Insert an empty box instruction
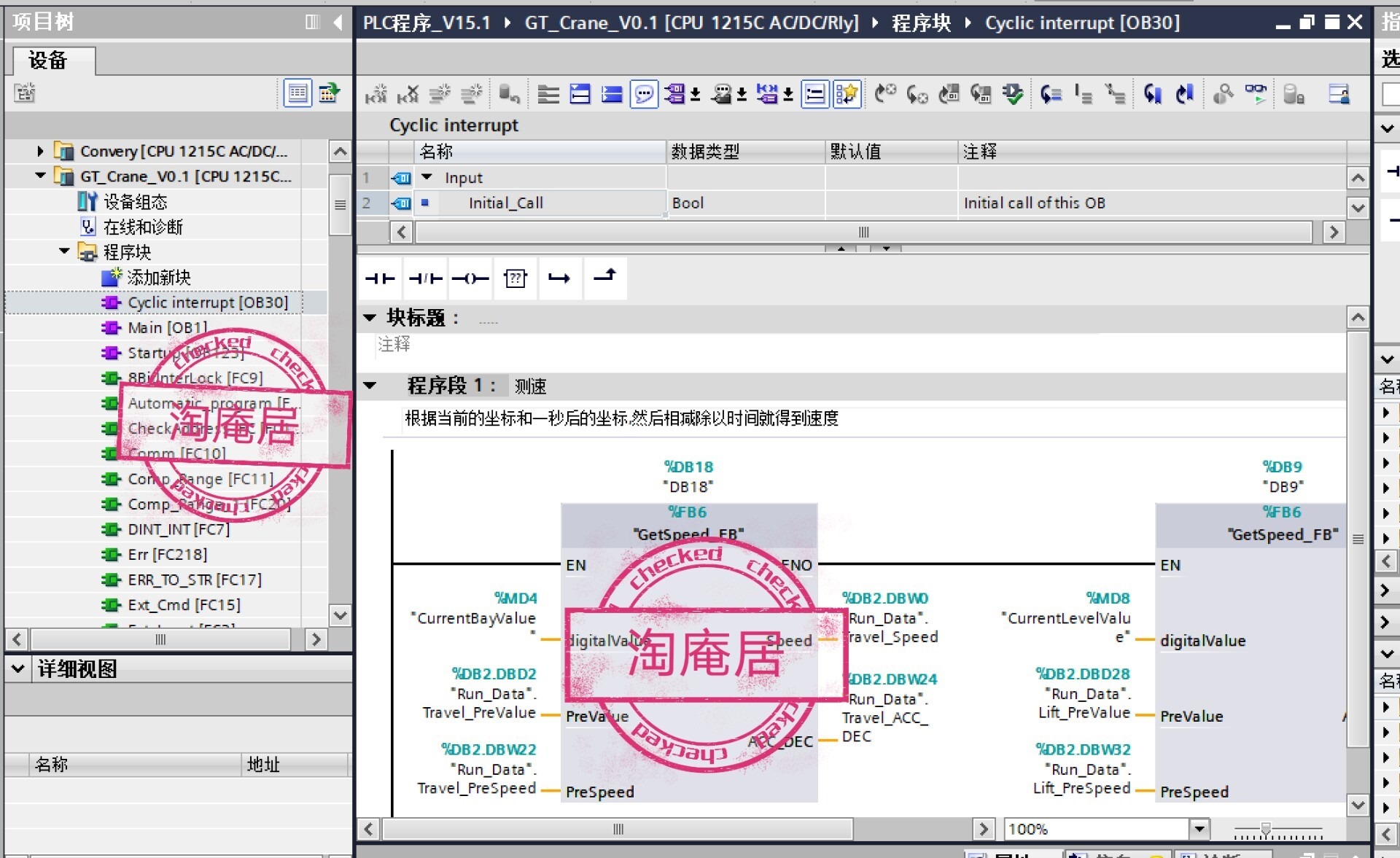The width and height of the screenshot is (1400, 858). click(515, 278)
